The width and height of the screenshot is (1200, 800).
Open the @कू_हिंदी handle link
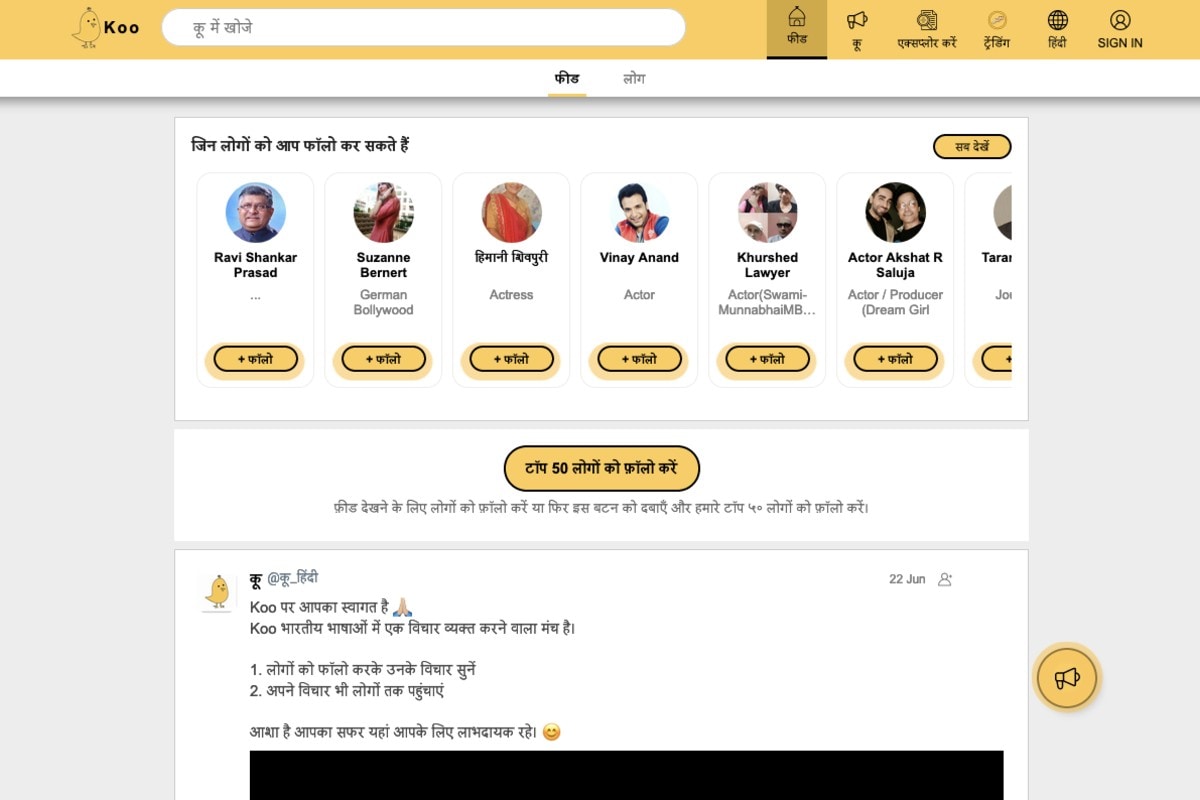tap(292, 578)
